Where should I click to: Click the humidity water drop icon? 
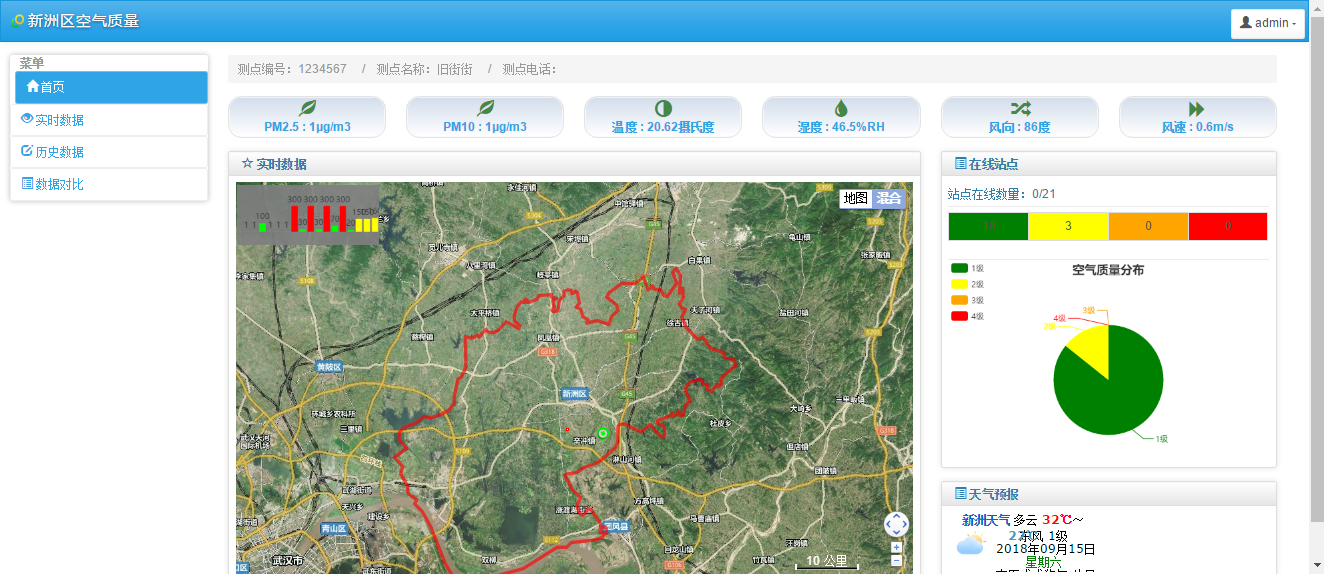841,108
